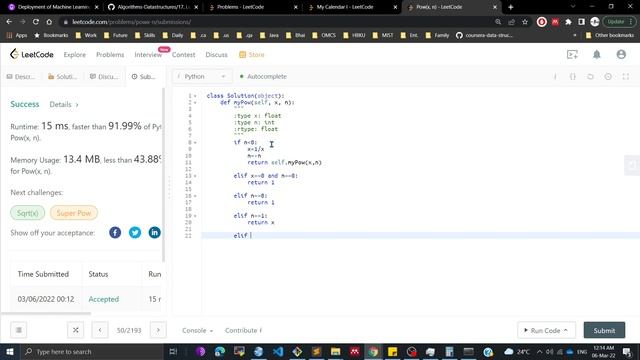The image size is (640, 360).
Task: Open editor settings icon
Action: click(x=608, y=76)
